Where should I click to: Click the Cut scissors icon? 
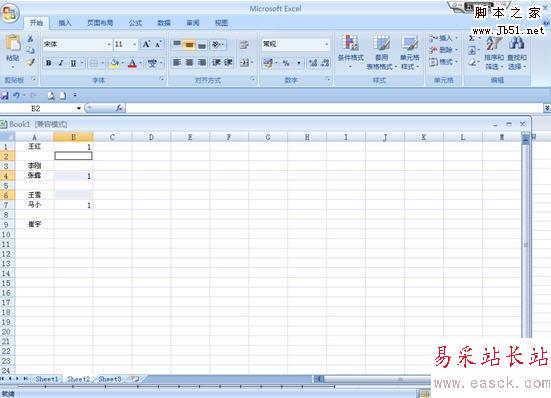[31, 39]
